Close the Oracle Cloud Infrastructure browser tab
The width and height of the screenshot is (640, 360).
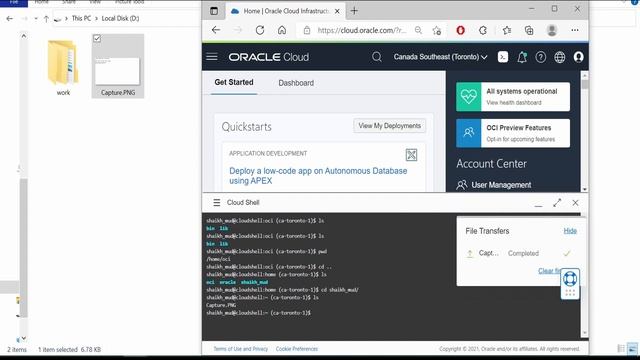click(x=337, y=11)
